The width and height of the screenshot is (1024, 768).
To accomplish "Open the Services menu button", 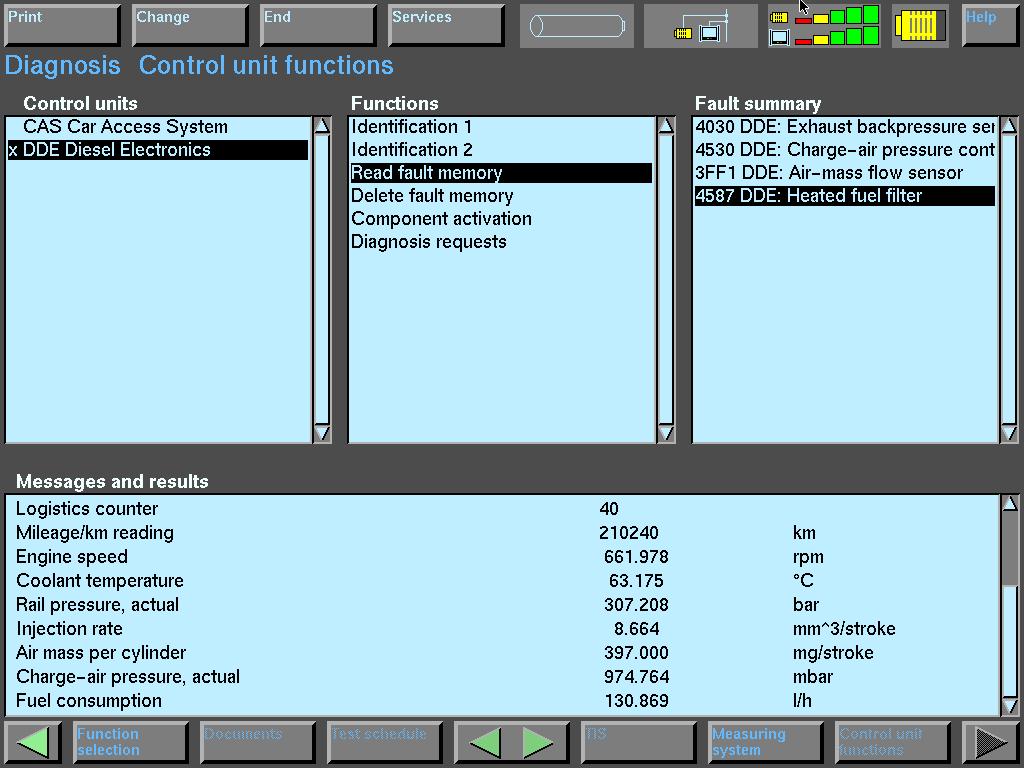I will [445, 25].
